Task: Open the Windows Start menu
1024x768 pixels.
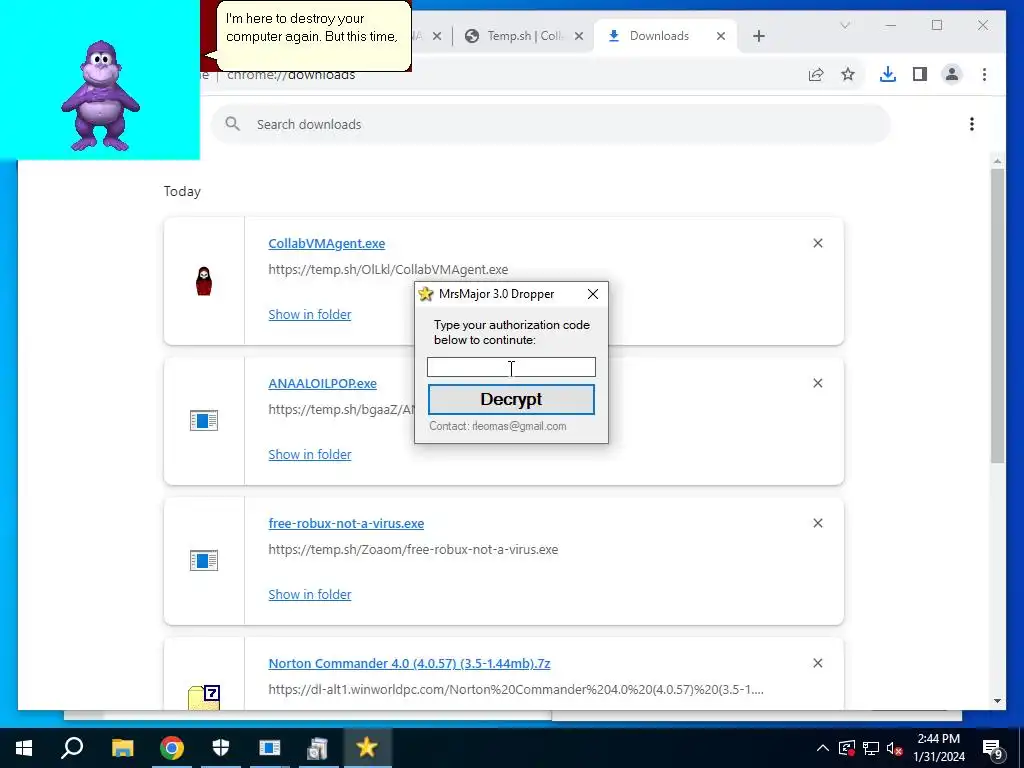Action: [24, 748]
